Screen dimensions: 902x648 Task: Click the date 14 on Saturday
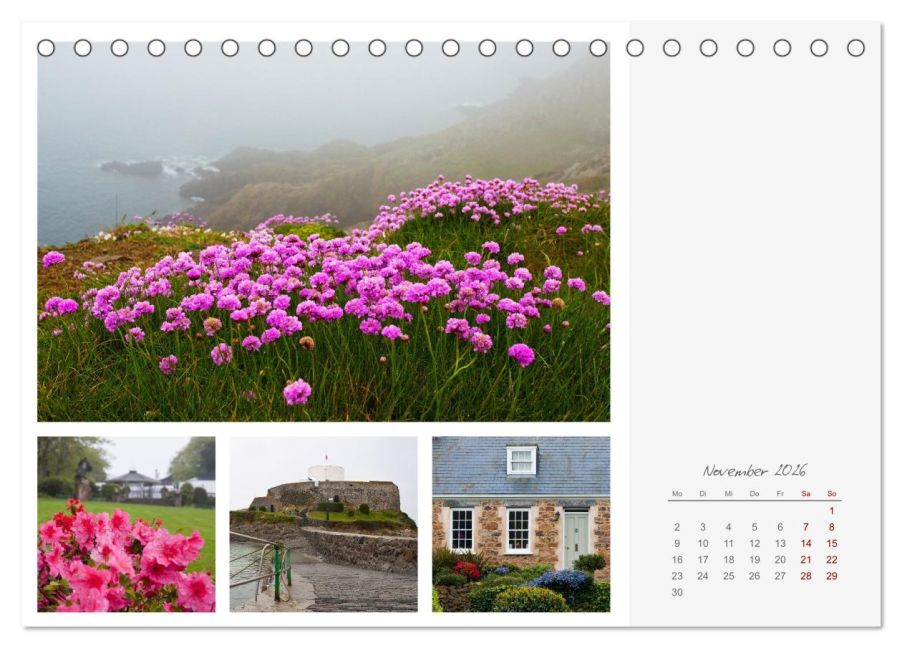(x=806, y=543)
